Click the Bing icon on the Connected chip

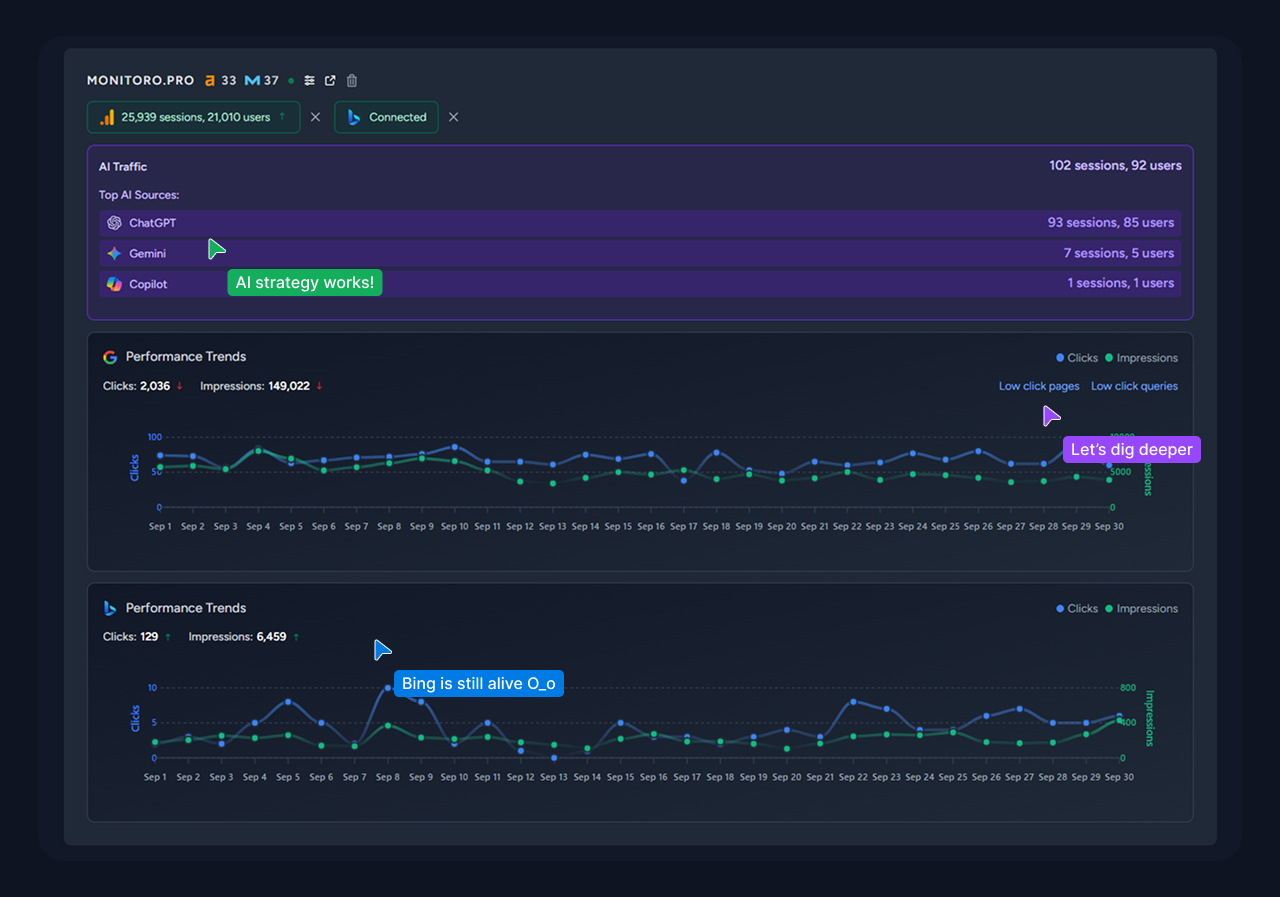tap(354, 117)
